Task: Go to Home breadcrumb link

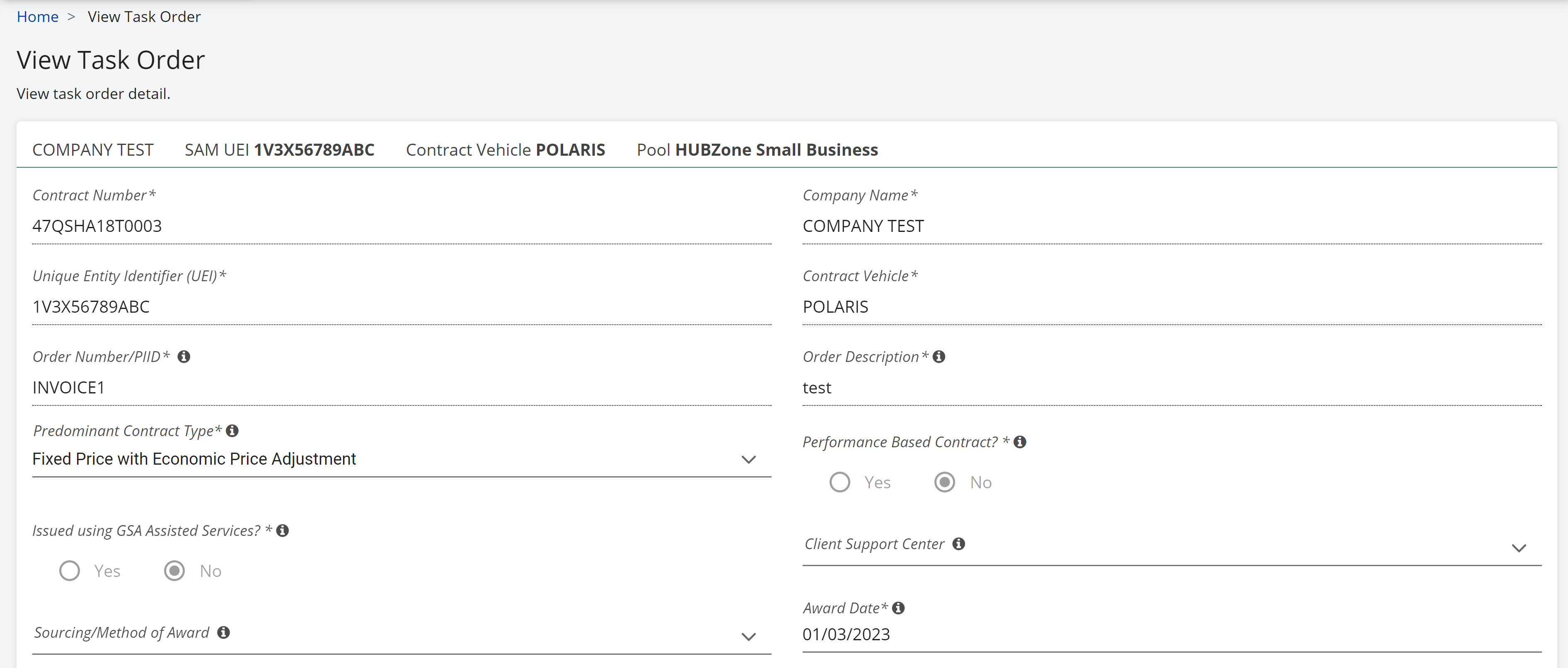Action: click(37, 17)
